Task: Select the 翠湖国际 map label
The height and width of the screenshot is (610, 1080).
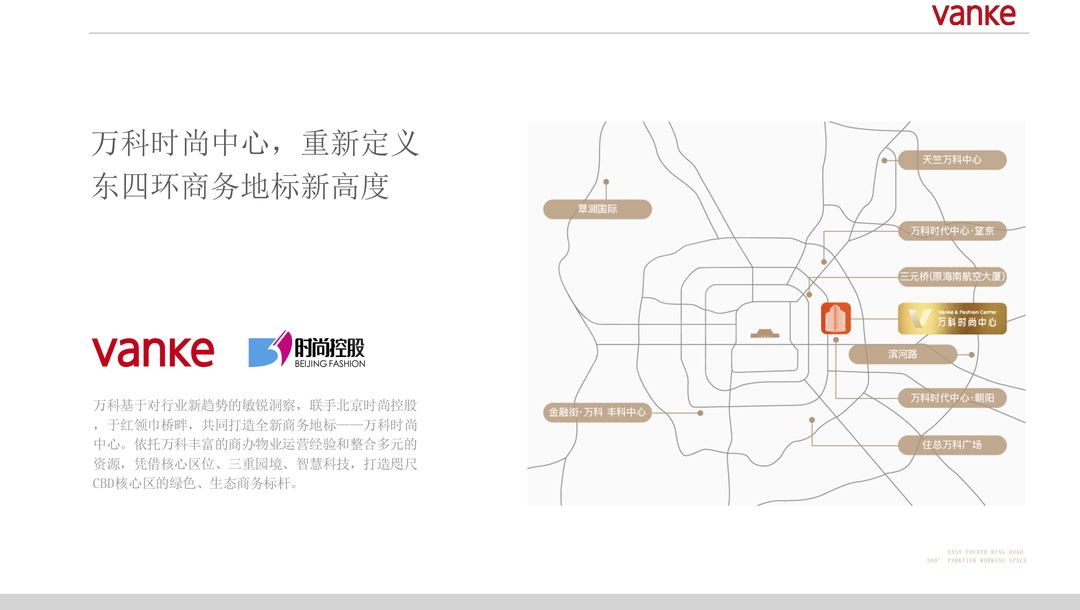Action: tap(597, 209)
